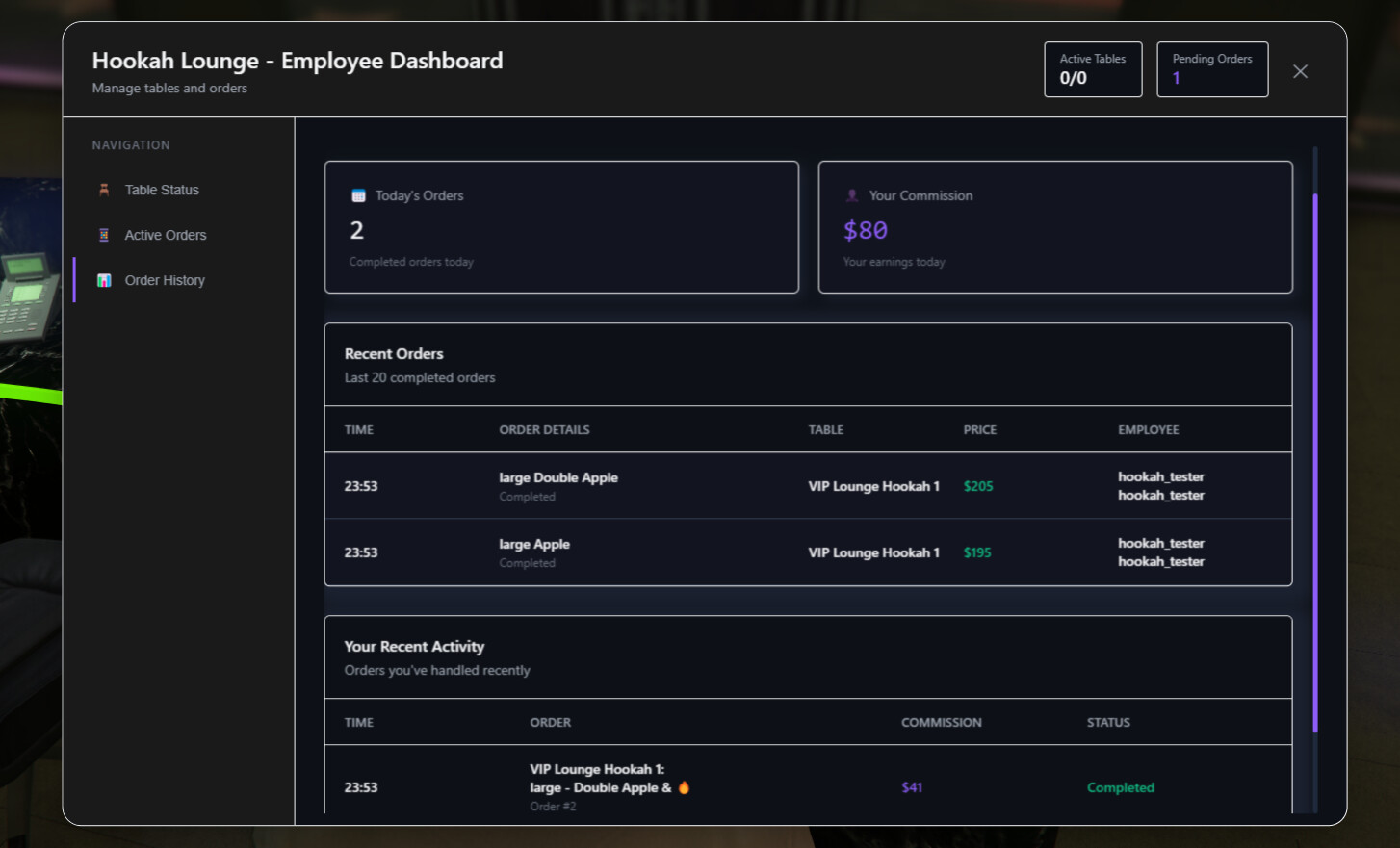Click the $205 price in Recent Orders
The image size is (1400, 848).
(x=978, y=486)
